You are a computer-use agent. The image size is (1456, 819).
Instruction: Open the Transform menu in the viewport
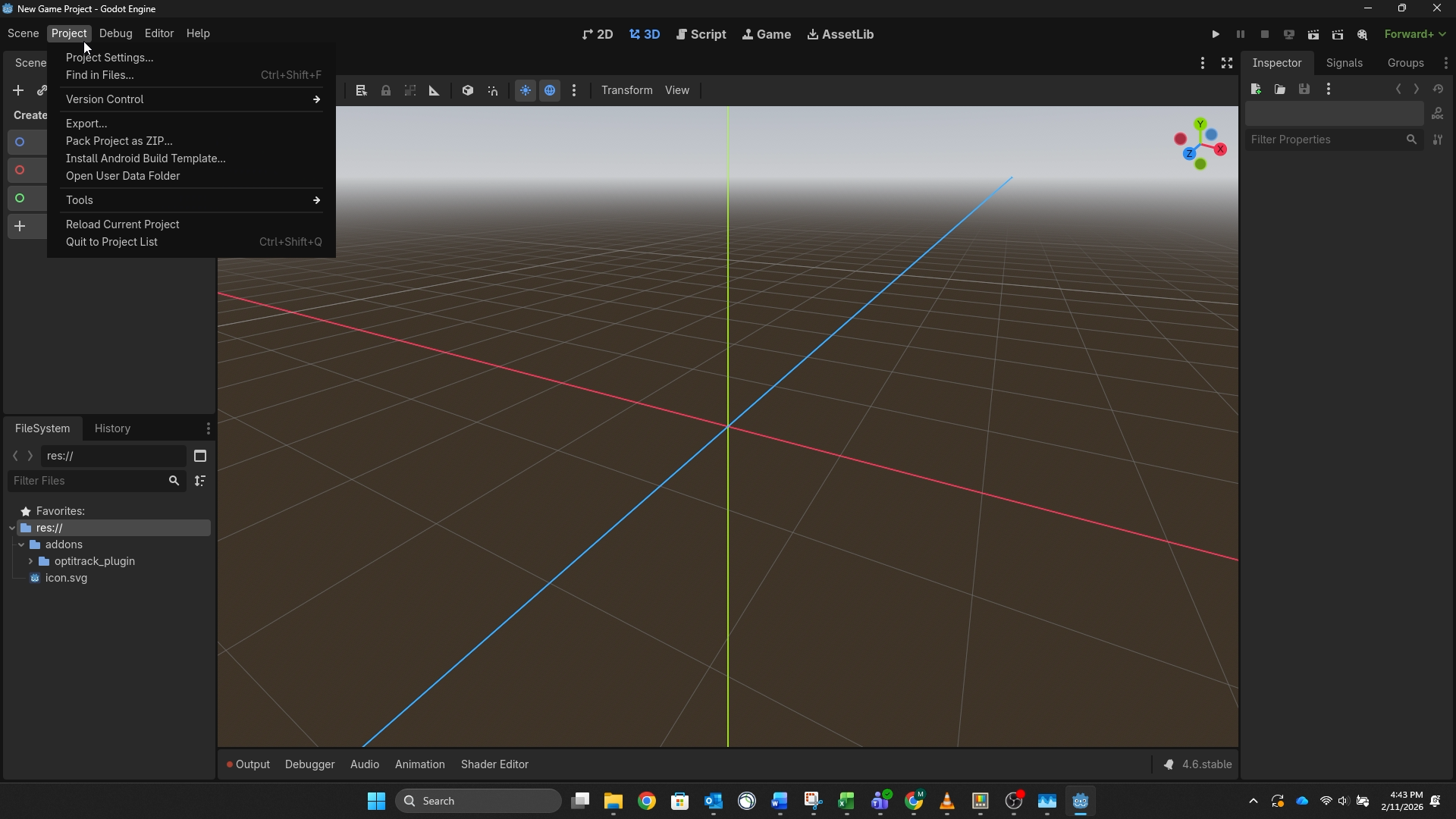626,90
